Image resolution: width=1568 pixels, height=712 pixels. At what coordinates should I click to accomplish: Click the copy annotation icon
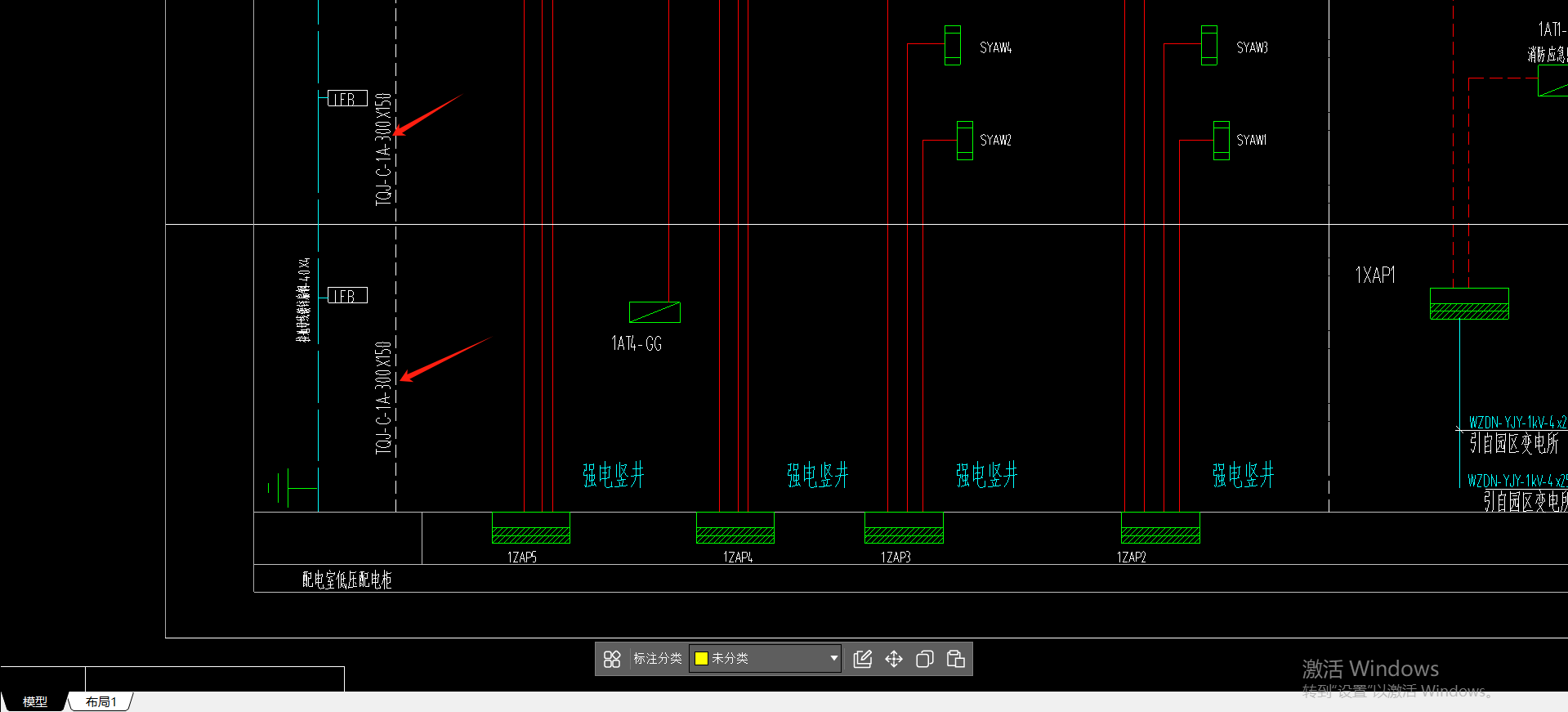(x=925, y=659)
